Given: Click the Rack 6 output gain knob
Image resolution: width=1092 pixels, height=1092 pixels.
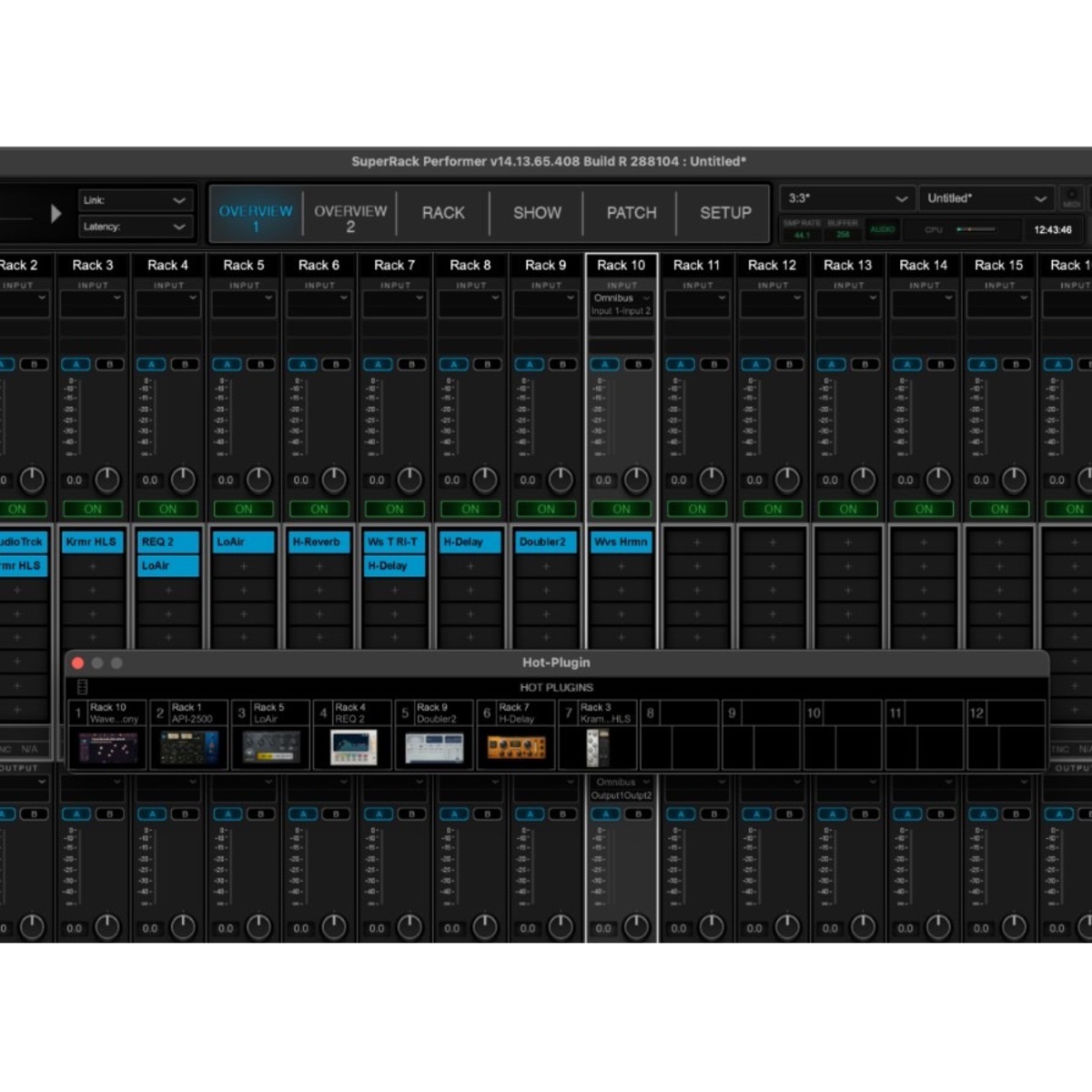Looking at the screenshot, I should pyautogui.click(x=334, y=926).
